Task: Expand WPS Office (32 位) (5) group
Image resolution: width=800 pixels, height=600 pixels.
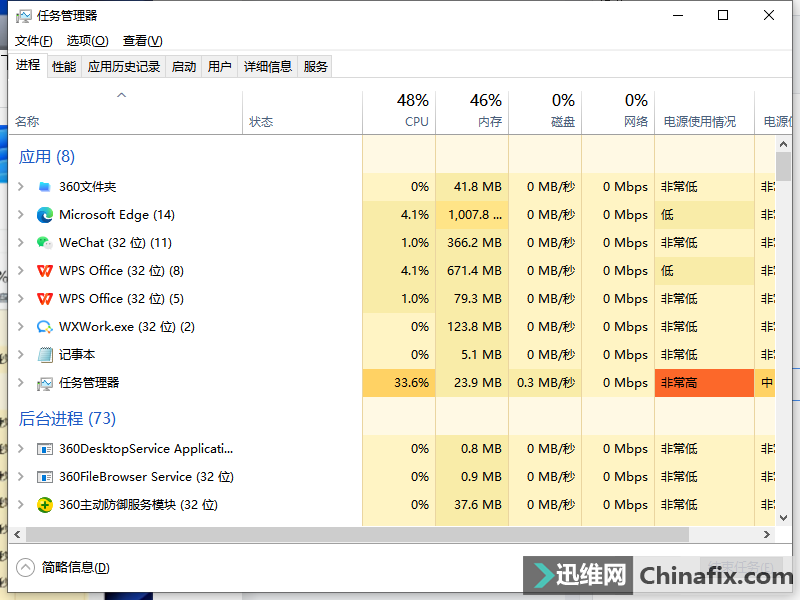Action: 21,299
